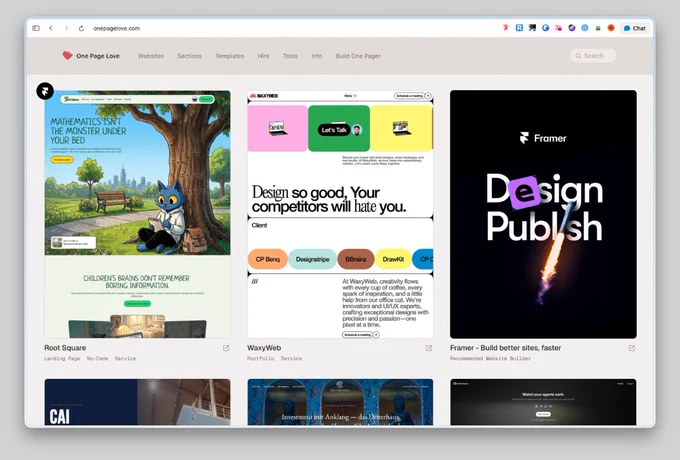The width and height of the screenshot is (680, 460).
Task: Click the Service tag under Root Square
Action: coord(125,359)
